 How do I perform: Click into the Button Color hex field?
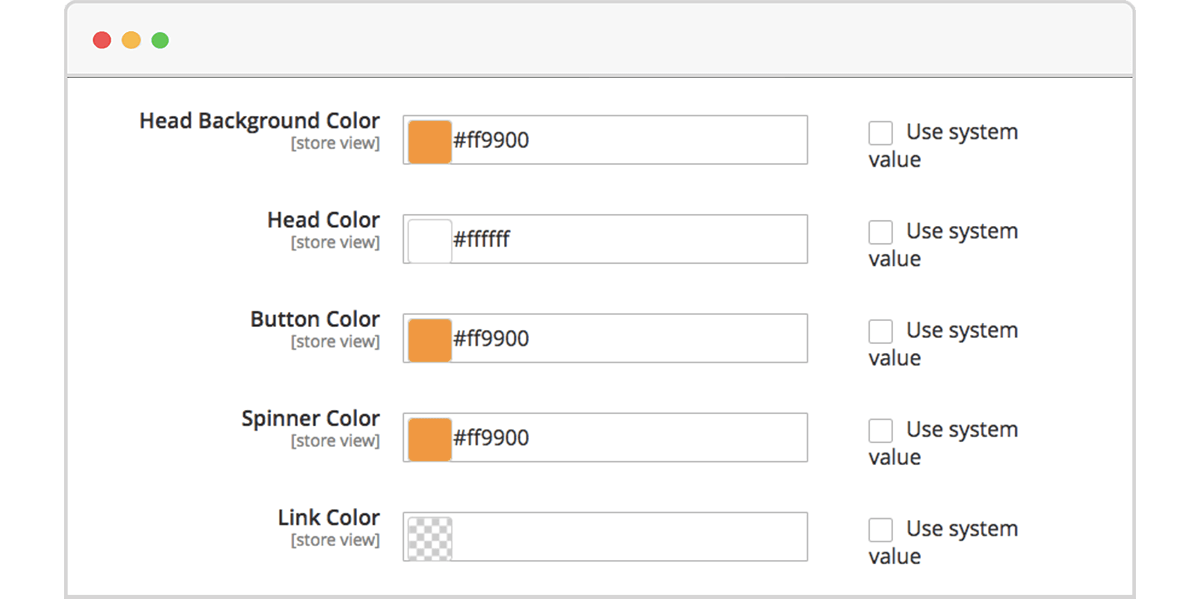pyautogui.click(x=630, y=339)
